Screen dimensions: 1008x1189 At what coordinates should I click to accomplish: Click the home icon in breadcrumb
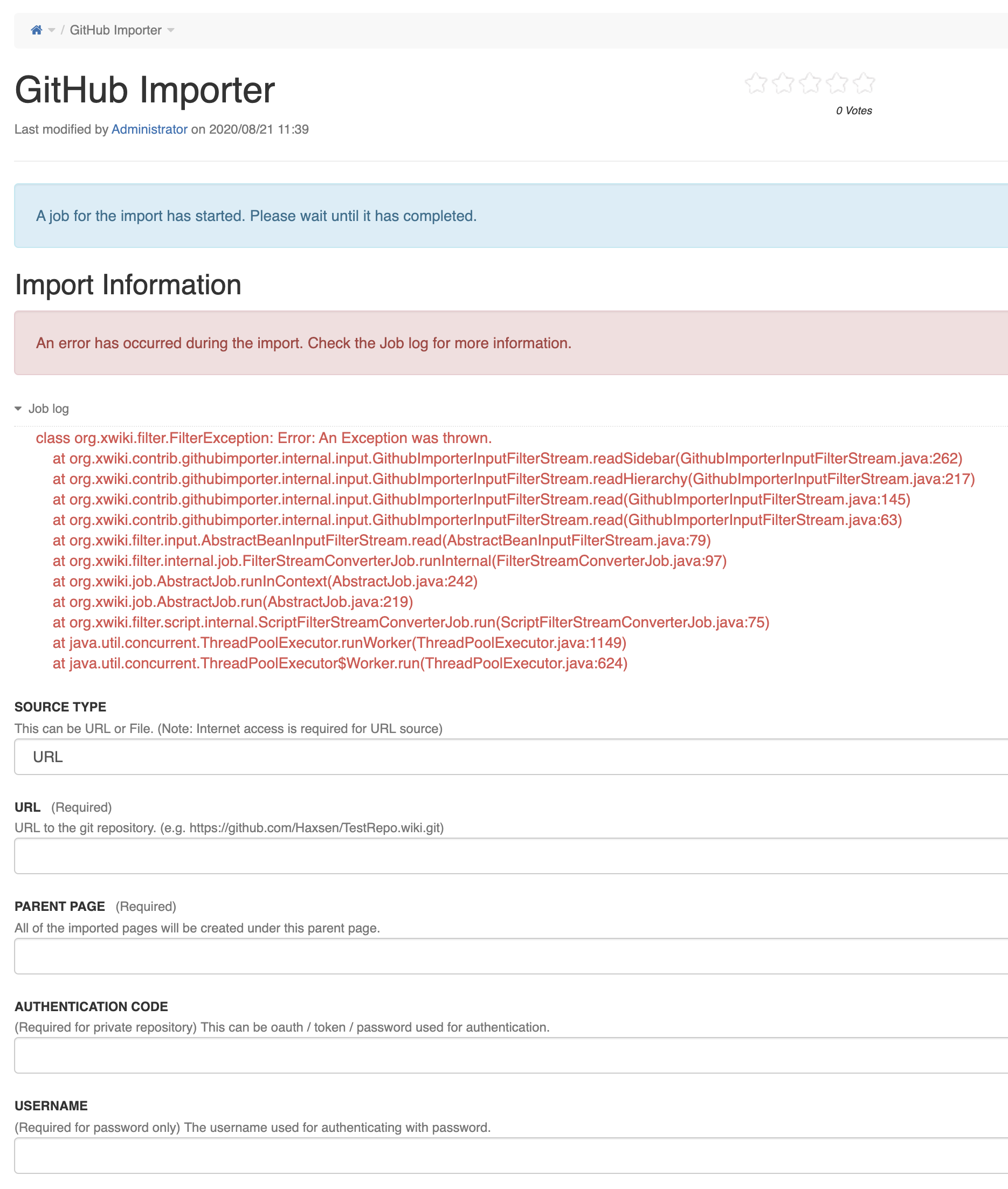37,30
